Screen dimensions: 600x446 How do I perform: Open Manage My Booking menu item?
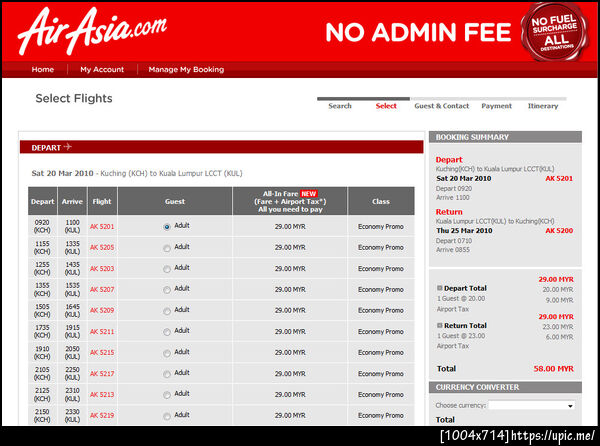pyautogui.click(x=186, y=70)
